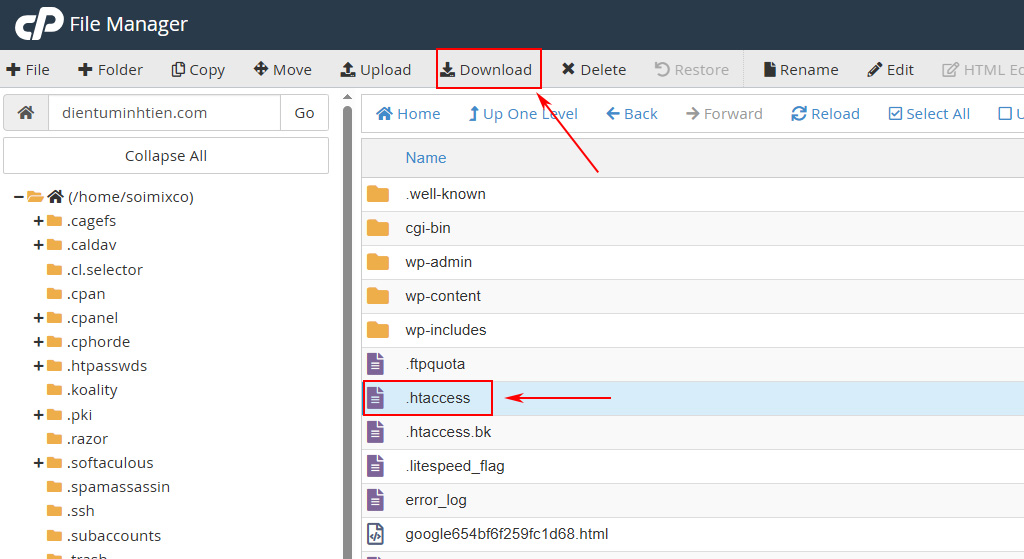The image size is (1024, 559).
Task: Click the wp-content folder icon
Action: tap(377, 296)
